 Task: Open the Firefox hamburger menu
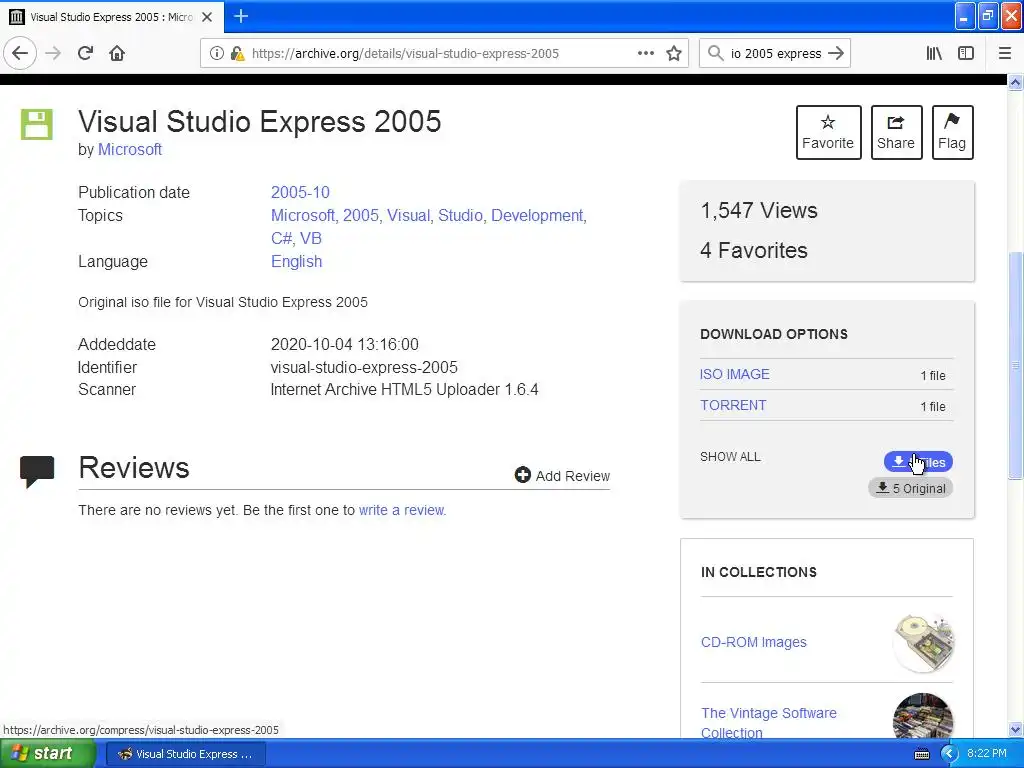[1004, 53]
